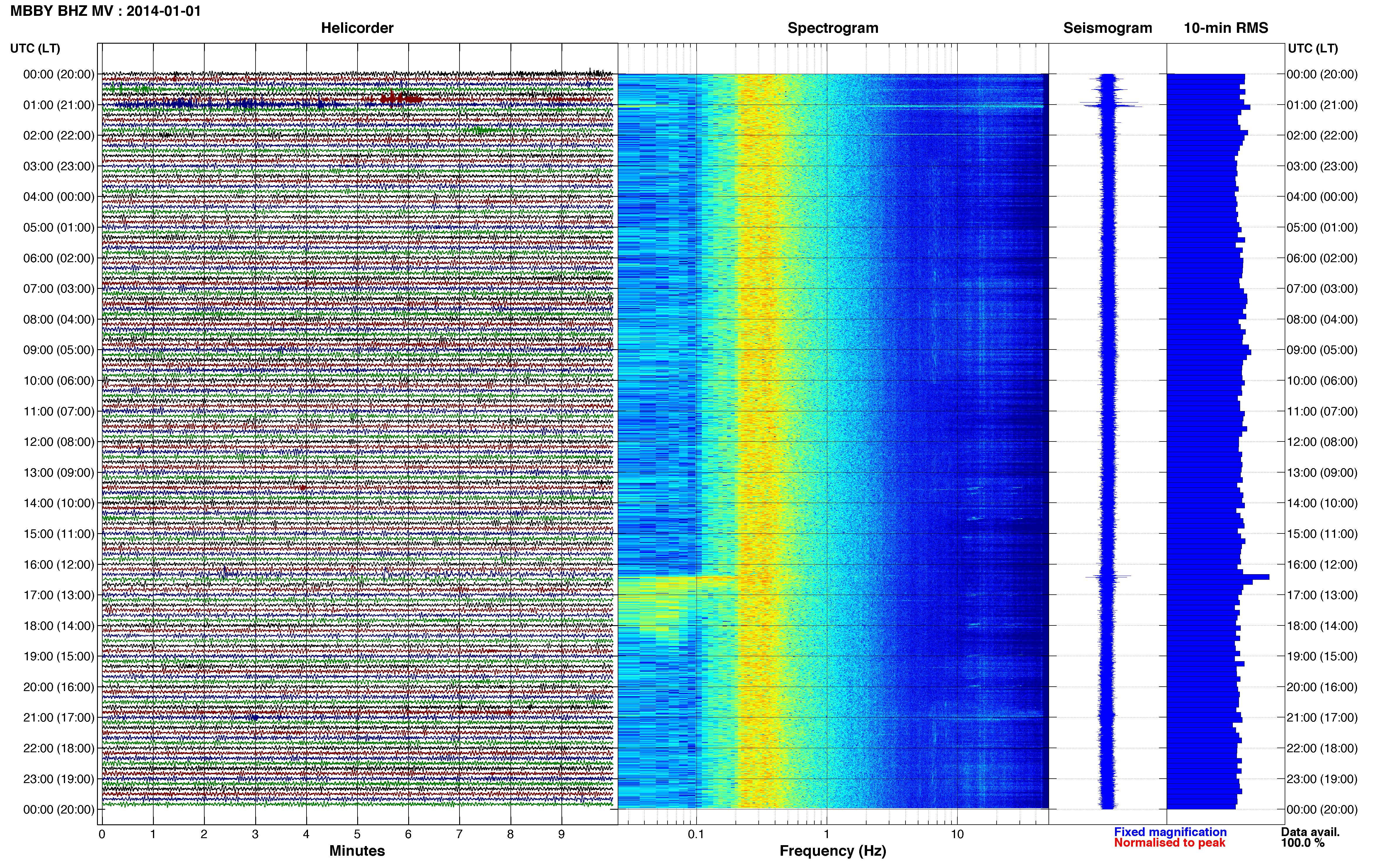Click the left '11:00 (07:00)' time label

[x=59, y=412]
